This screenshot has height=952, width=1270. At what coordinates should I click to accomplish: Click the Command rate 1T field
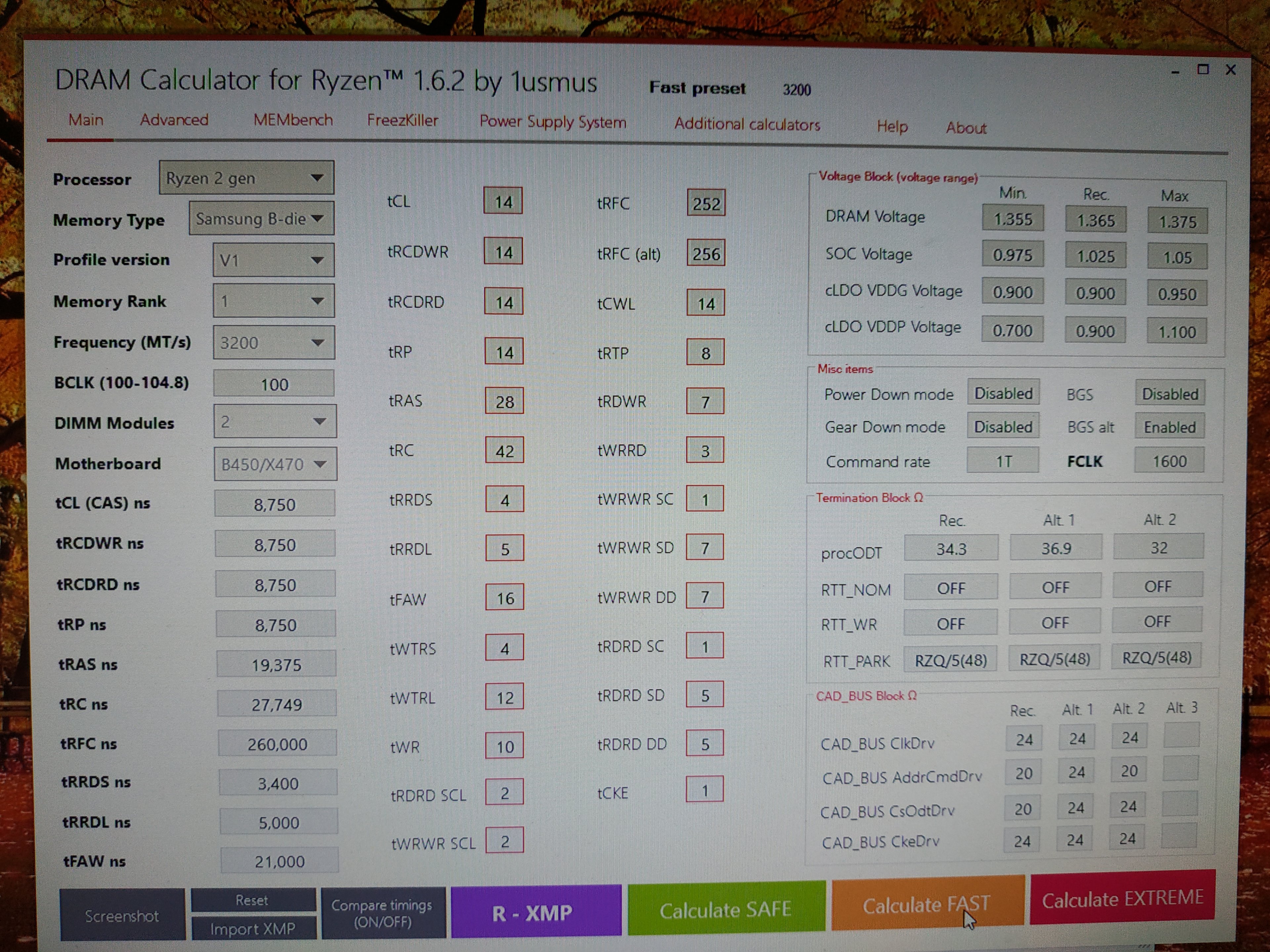pyautogui.click(x=1003, y=461)
